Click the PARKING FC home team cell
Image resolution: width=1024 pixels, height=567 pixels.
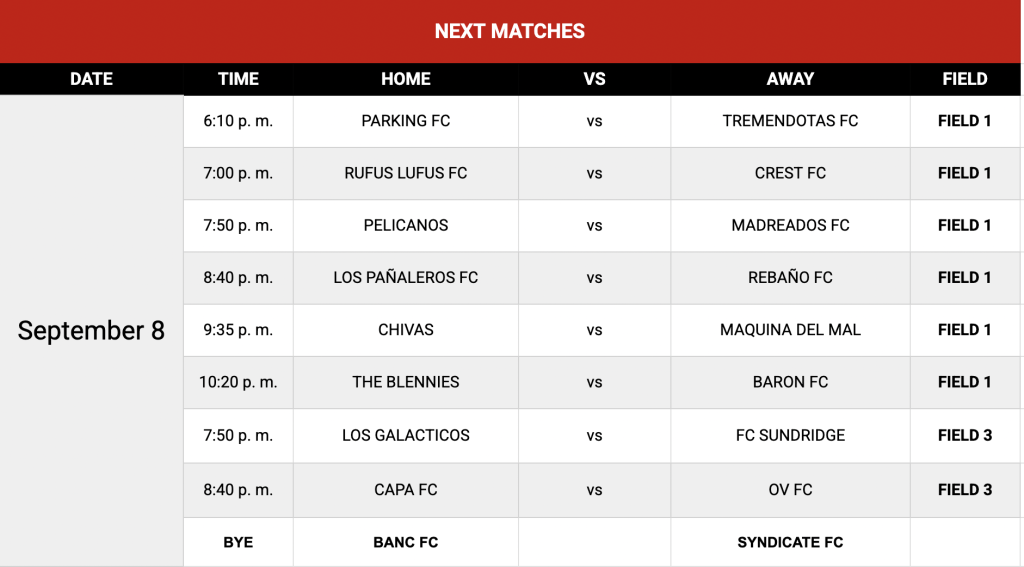[x=406, y=121]
